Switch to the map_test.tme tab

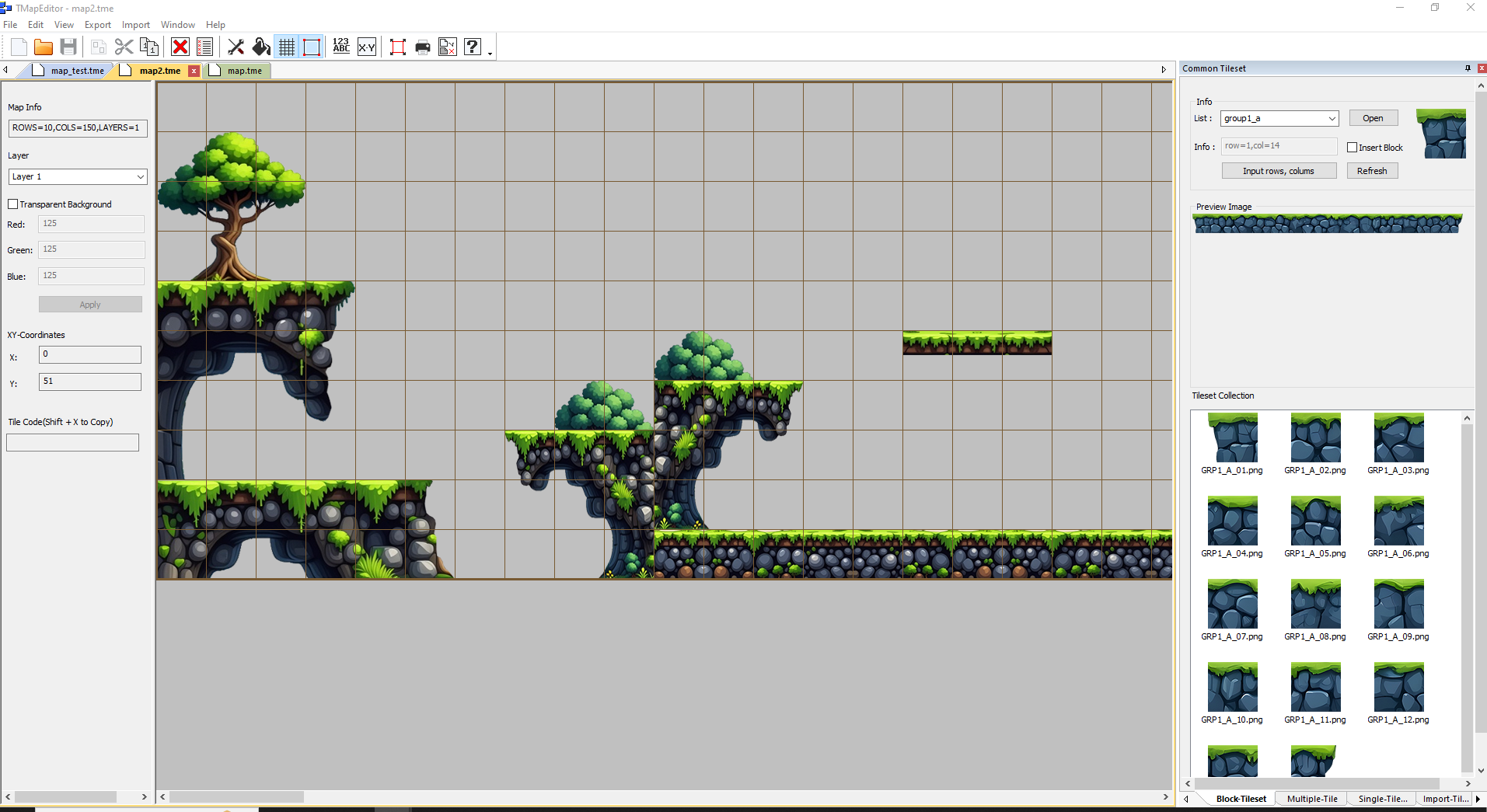point(77,71)
